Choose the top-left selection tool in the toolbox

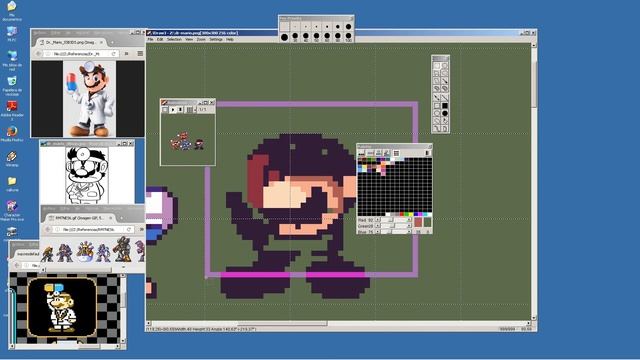coord(437,65)
